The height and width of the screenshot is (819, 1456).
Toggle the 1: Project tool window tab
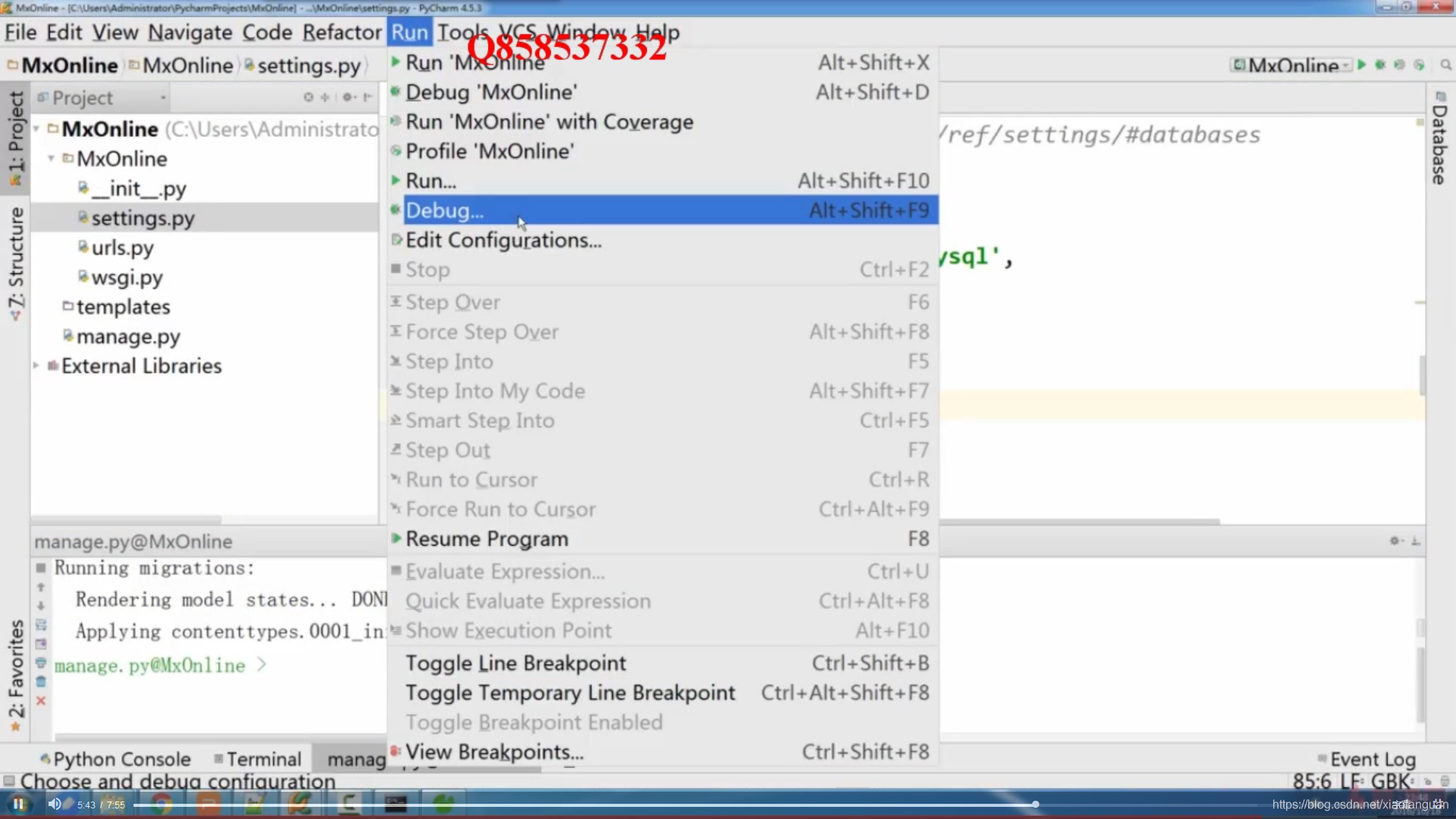coord(15,138)
